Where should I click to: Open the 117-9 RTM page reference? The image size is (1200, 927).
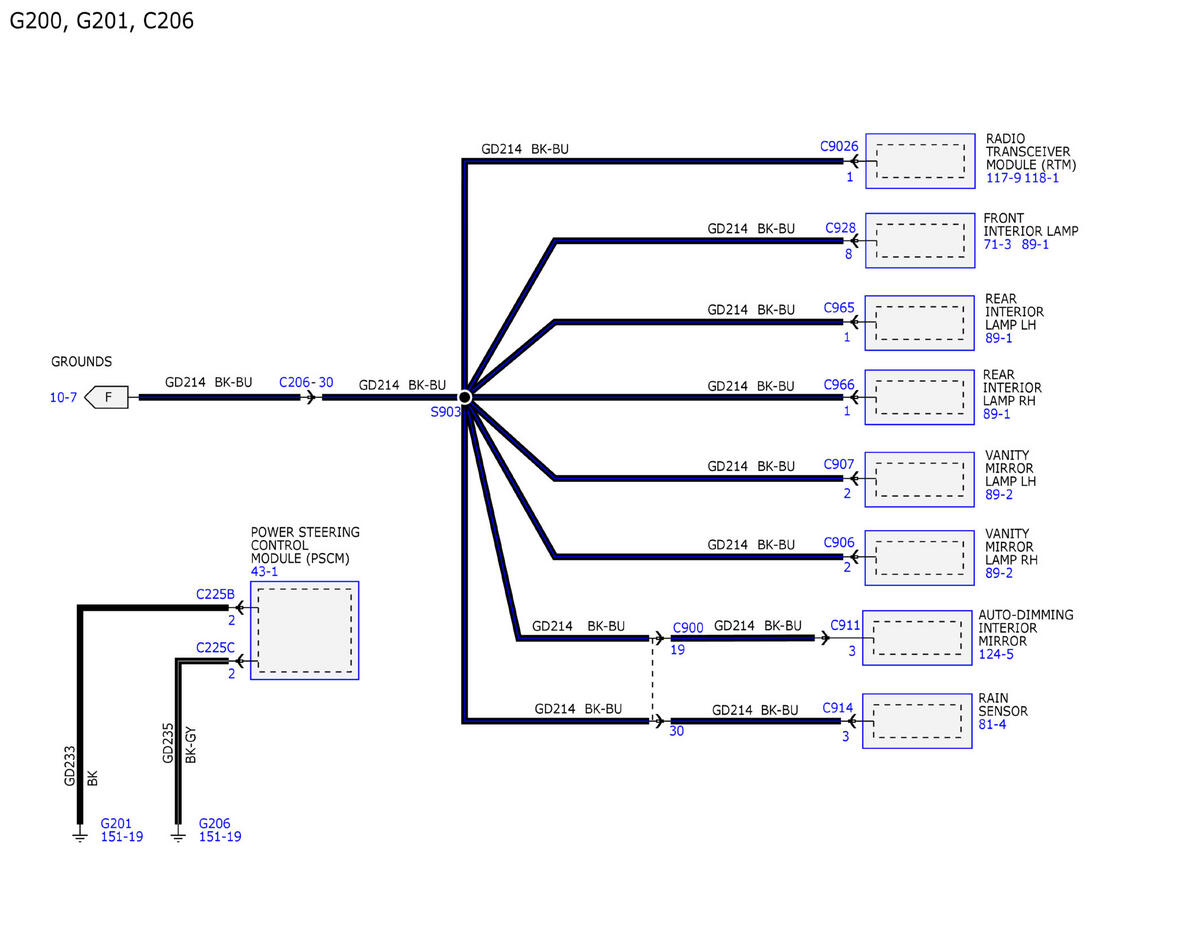point(1003,178)
